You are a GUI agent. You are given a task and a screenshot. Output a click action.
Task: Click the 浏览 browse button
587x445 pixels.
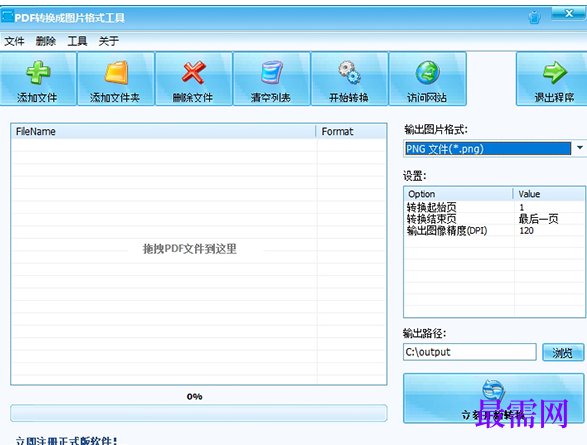(563, 353)
